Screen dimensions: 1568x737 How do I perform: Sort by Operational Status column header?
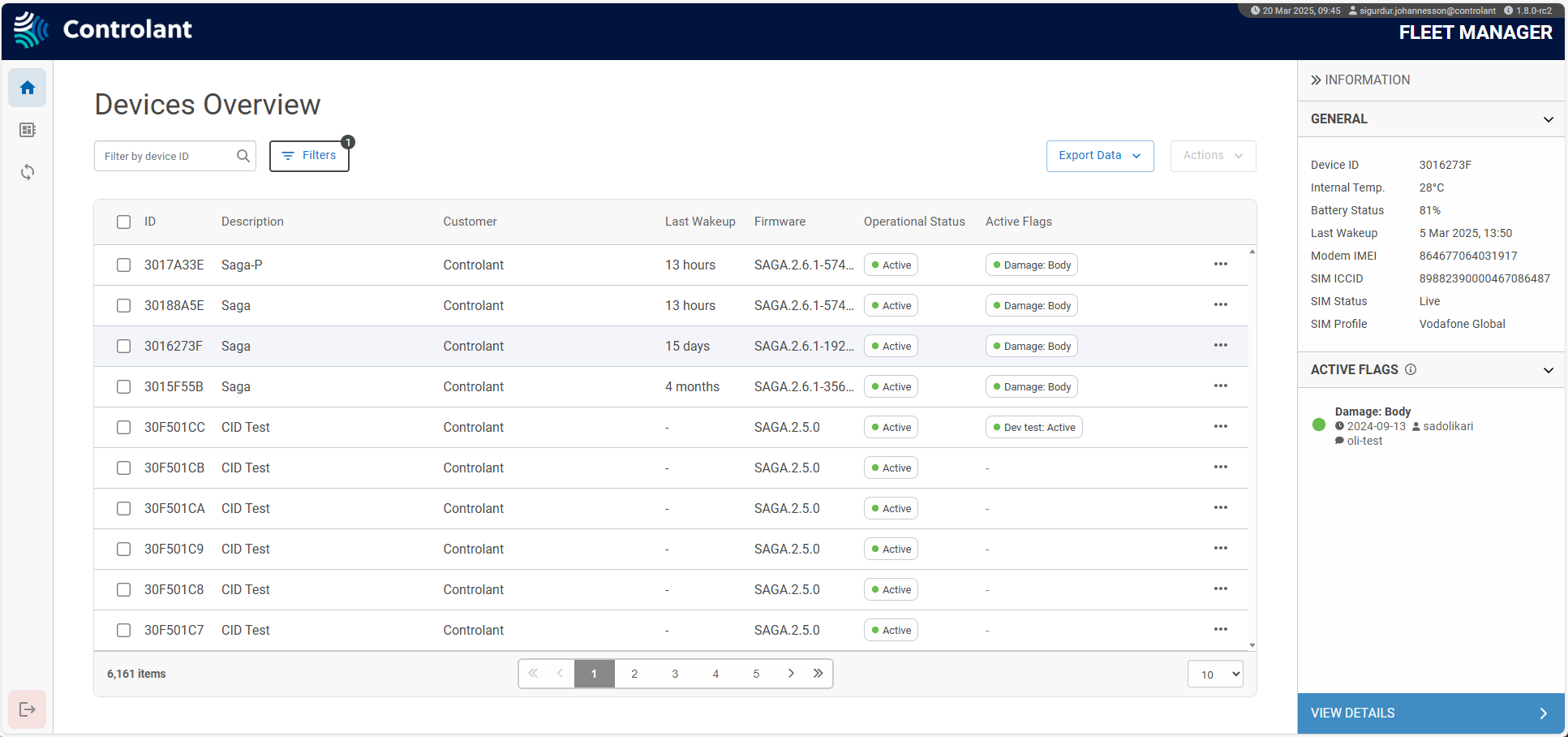tap(914, 222)
